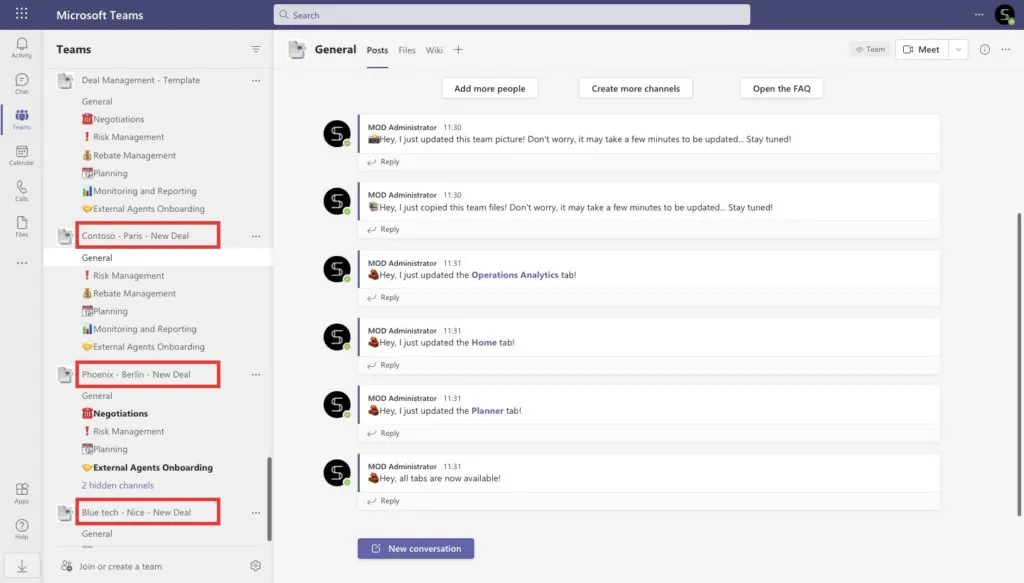Open the FAQ button
Image resolution: width=1024 pixels, height=583 pixels.
point(782,88)
